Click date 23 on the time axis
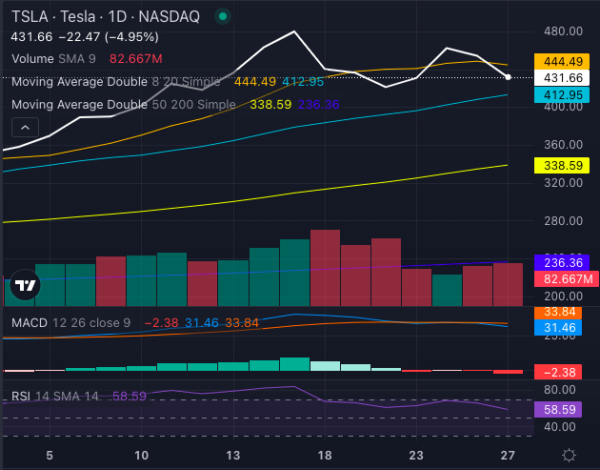The height and width of the screenshot is (470, 600). point(416,455)
